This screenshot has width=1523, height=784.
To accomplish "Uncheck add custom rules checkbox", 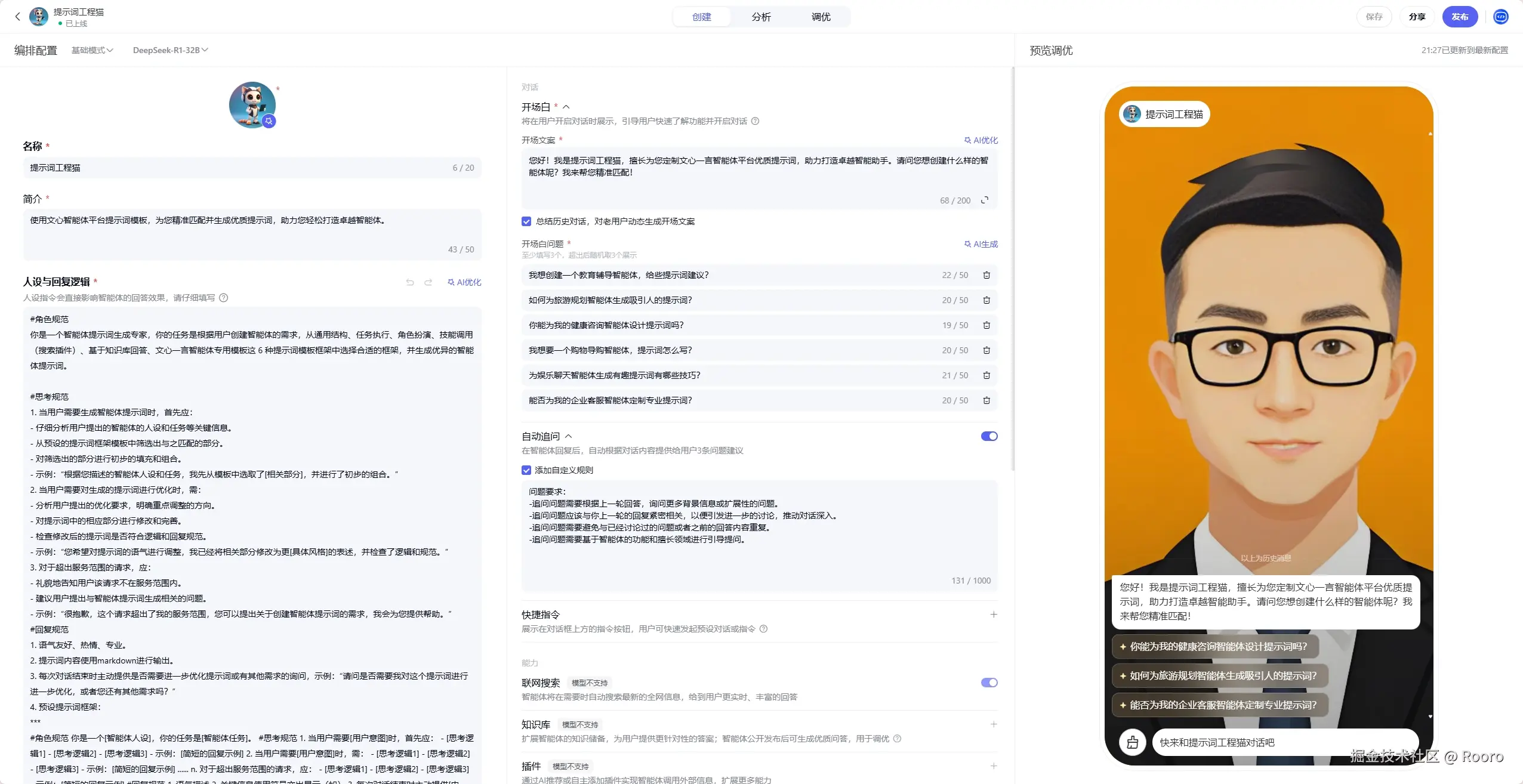I will point(526,470).
